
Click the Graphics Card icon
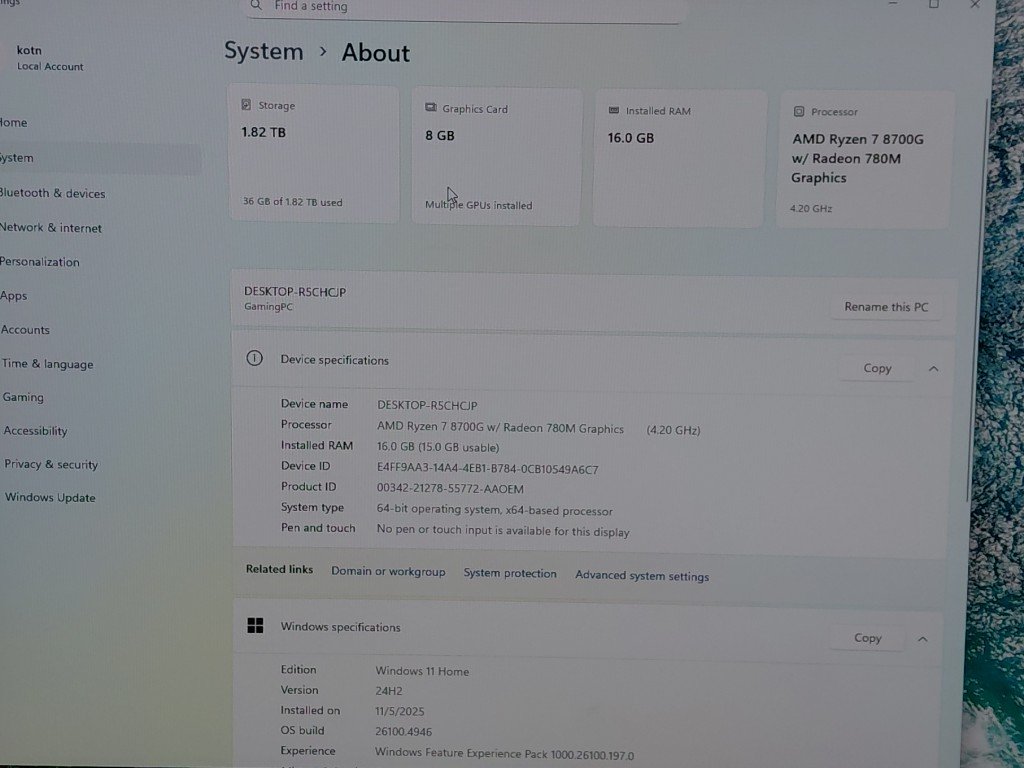(430, 108)
